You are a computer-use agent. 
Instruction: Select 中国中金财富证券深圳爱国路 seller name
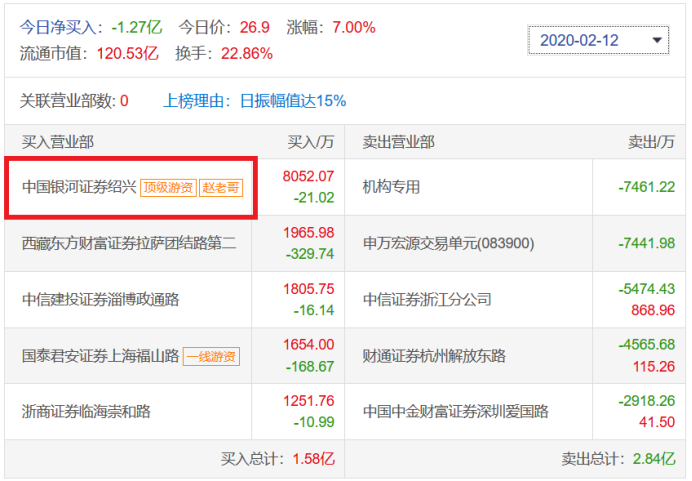coord(455,412)
